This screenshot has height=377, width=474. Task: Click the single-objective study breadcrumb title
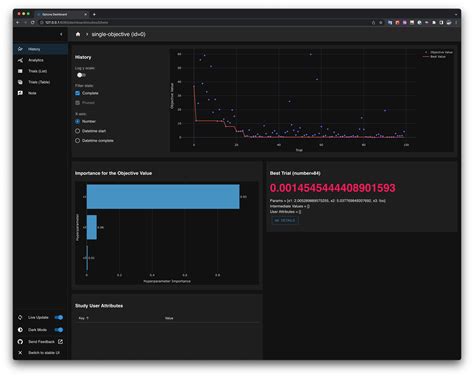[119, 34]
